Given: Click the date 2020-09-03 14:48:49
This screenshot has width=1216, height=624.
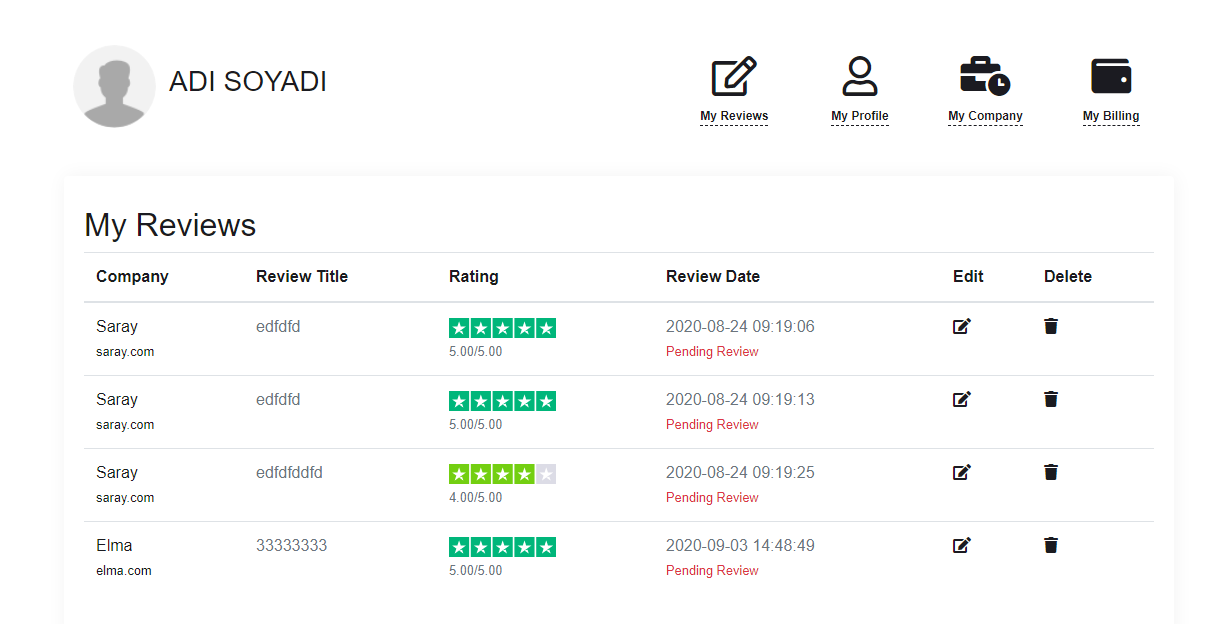Looking at the screenshot, I should click(x=740, y=546).
